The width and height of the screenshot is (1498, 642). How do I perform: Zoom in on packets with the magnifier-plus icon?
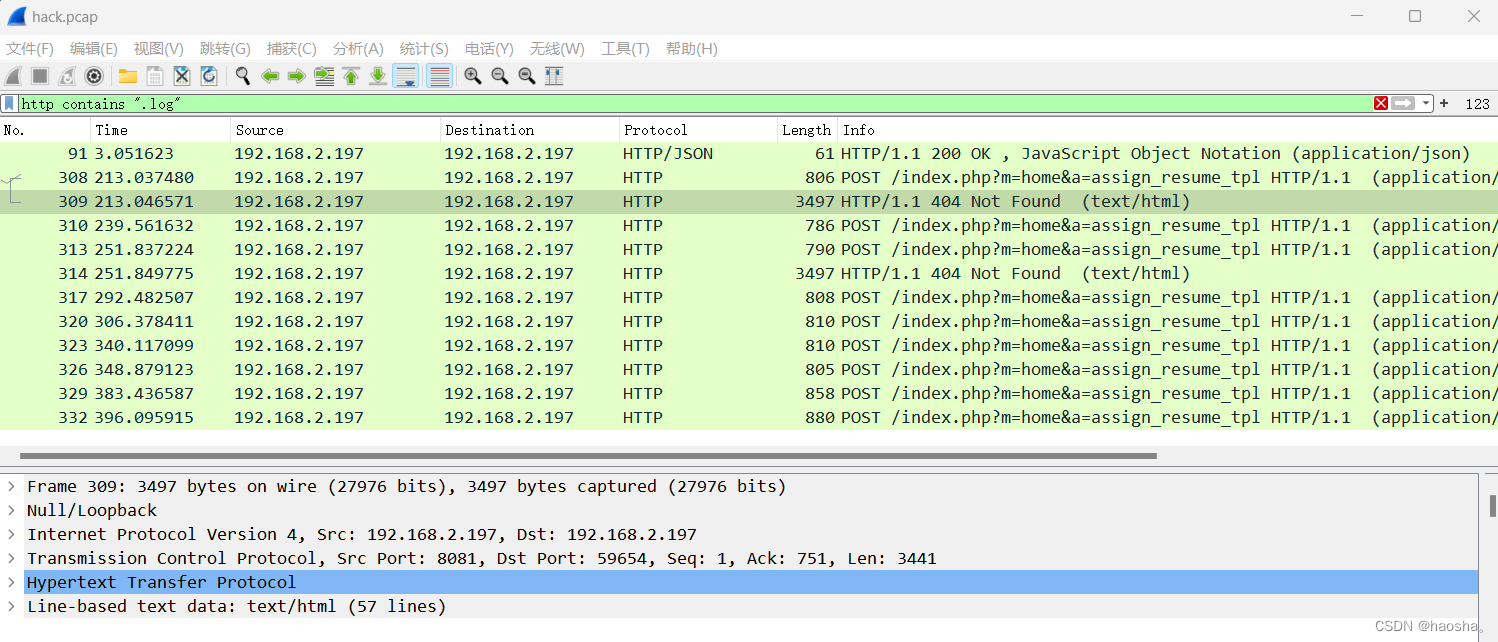(x=472, y=76)
